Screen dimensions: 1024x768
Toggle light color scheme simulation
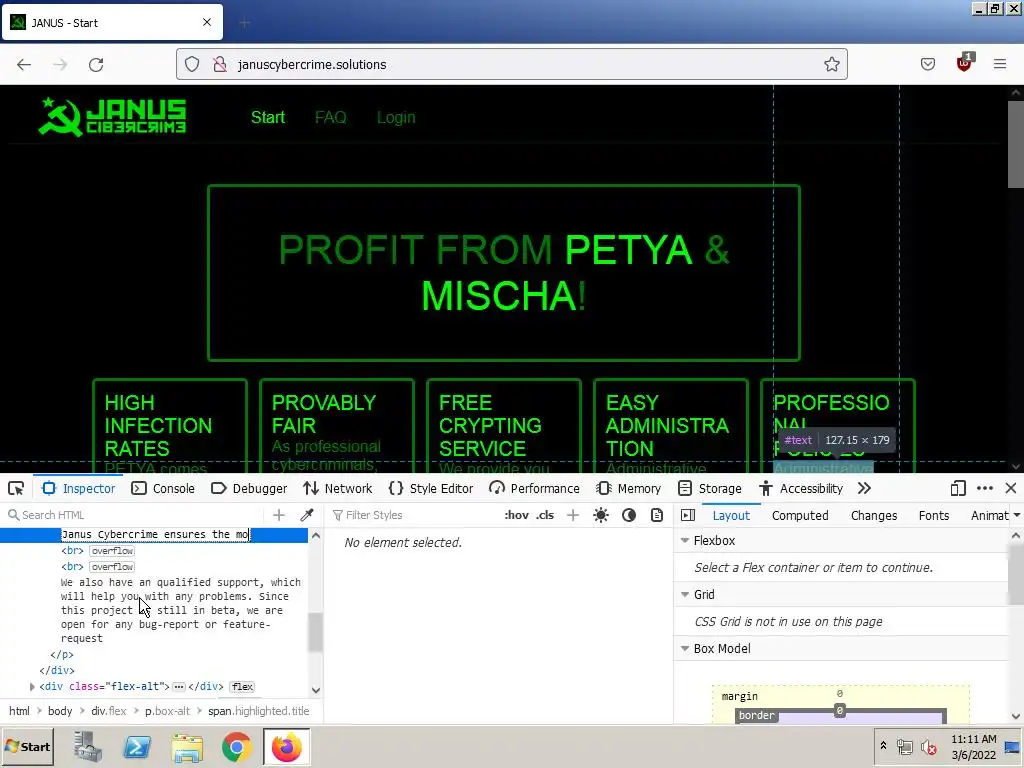[601, 515]
